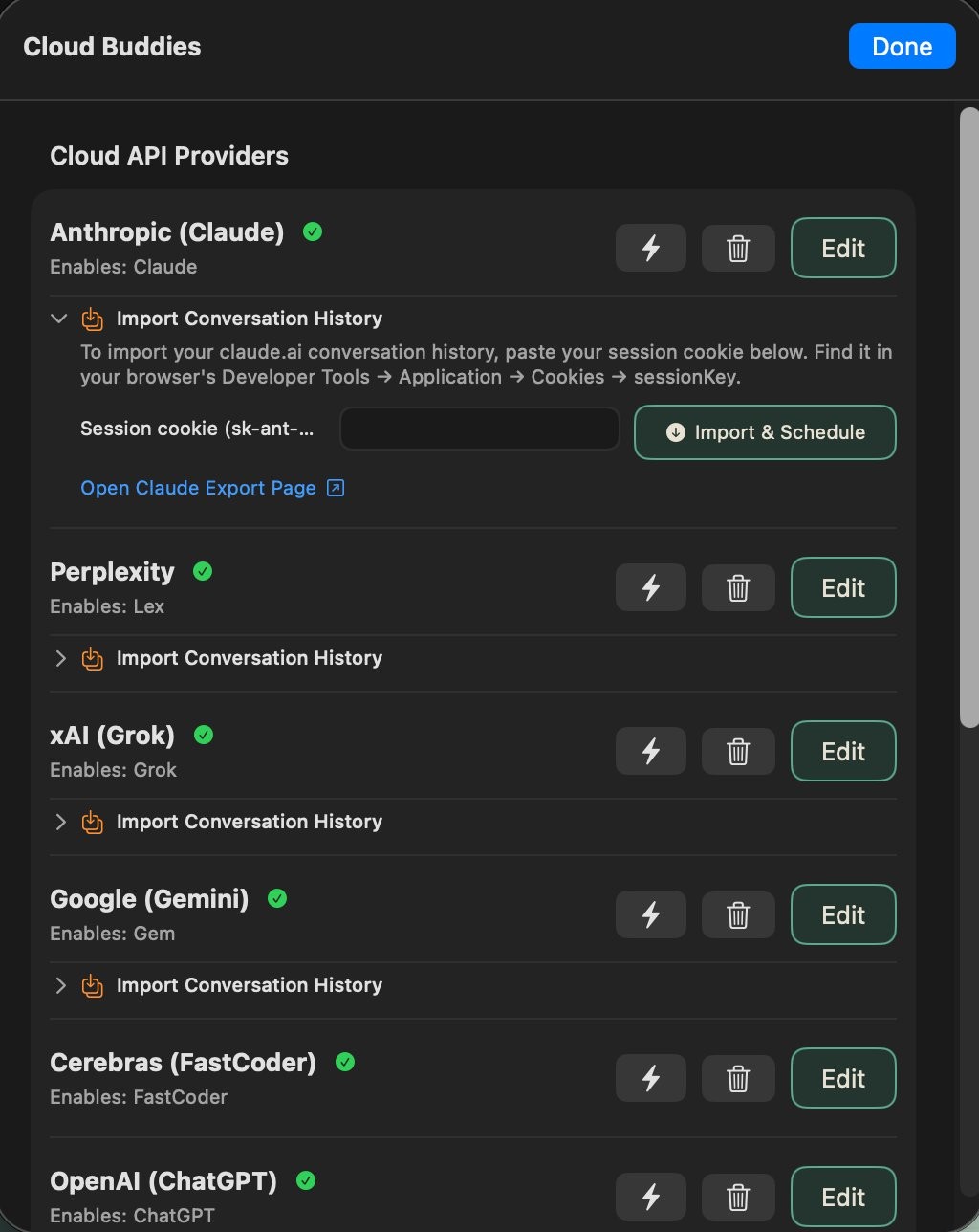Click the green status badge for Cerebras (FastCoder)

tap(345, 1062)
